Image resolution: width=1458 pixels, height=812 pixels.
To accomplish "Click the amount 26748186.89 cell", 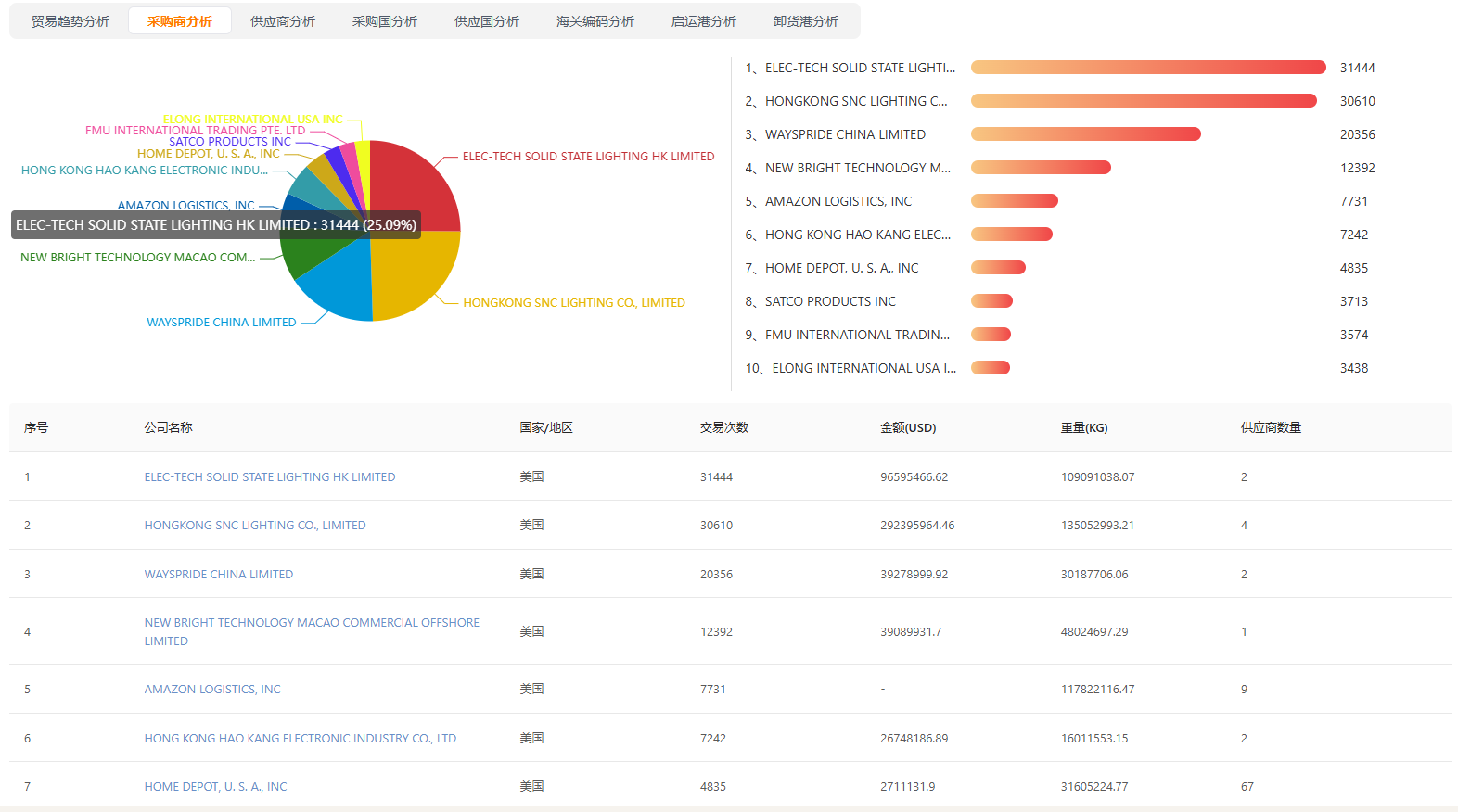I will tap(914, 739).
